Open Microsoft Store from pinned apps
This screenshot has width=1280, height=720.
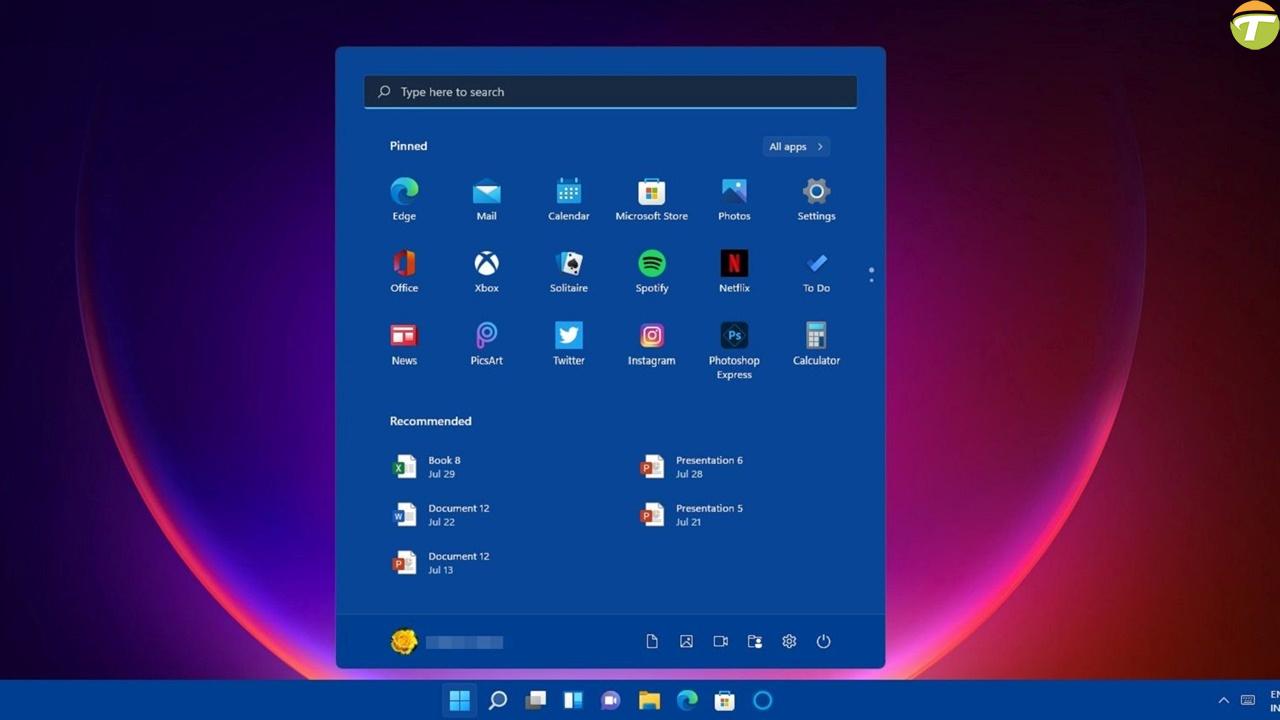[x=651, y=199]
